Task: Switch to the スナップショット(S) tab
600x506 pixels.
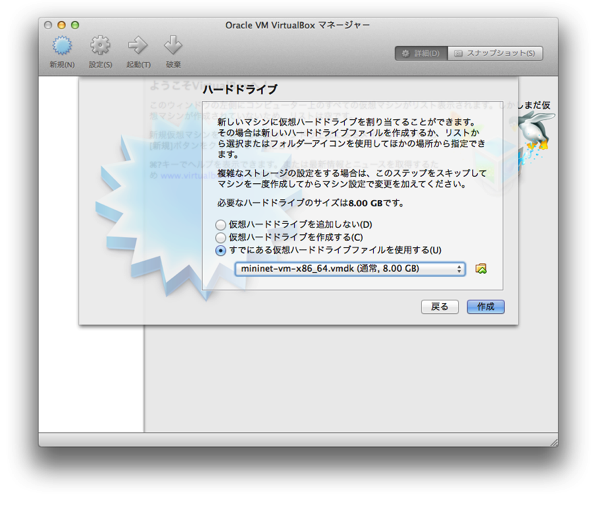Action: coord(495,53)
